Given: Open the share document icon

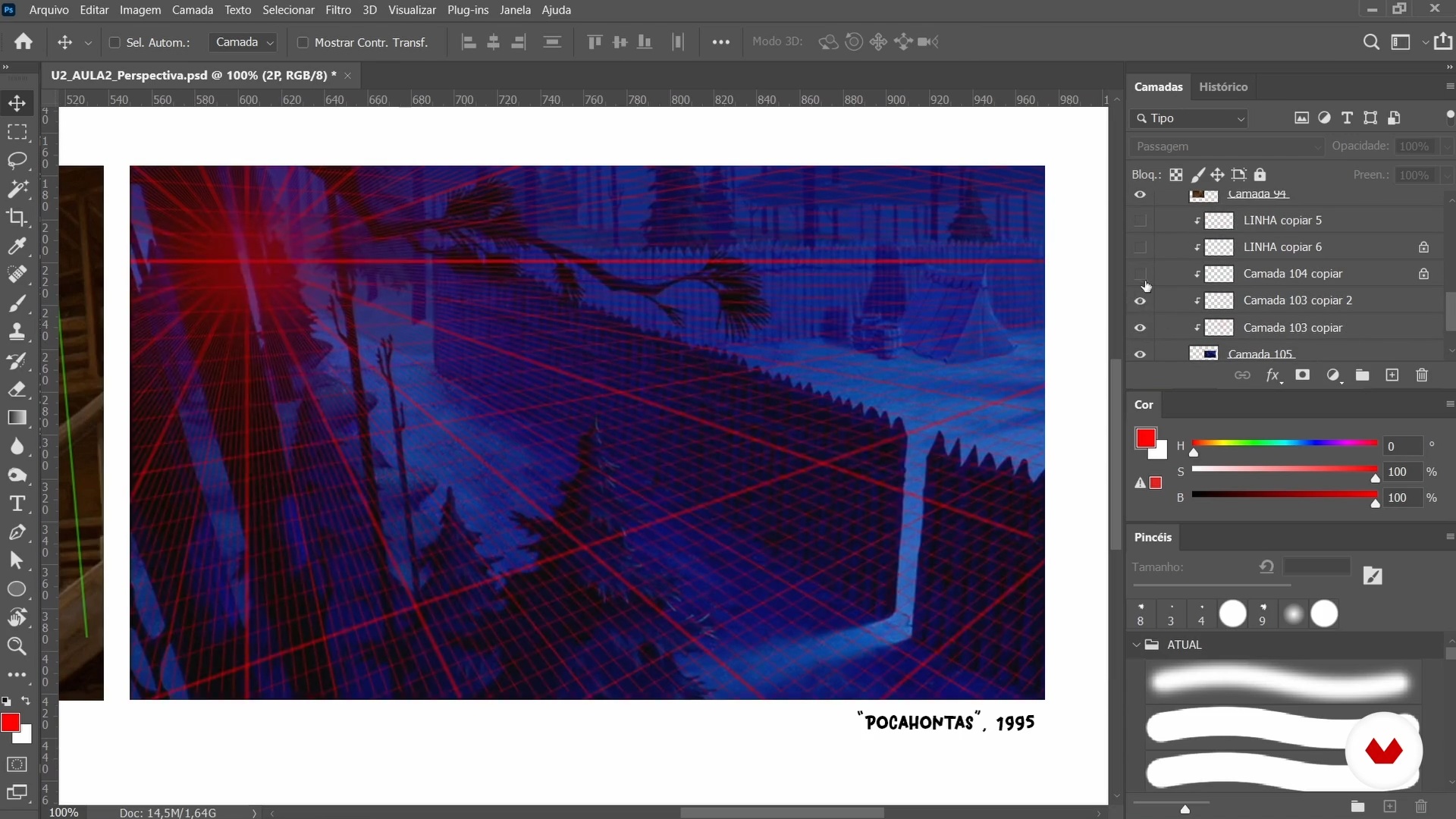Looking at the screenshot, I should pyautogui.click(x=1443, y=41).
